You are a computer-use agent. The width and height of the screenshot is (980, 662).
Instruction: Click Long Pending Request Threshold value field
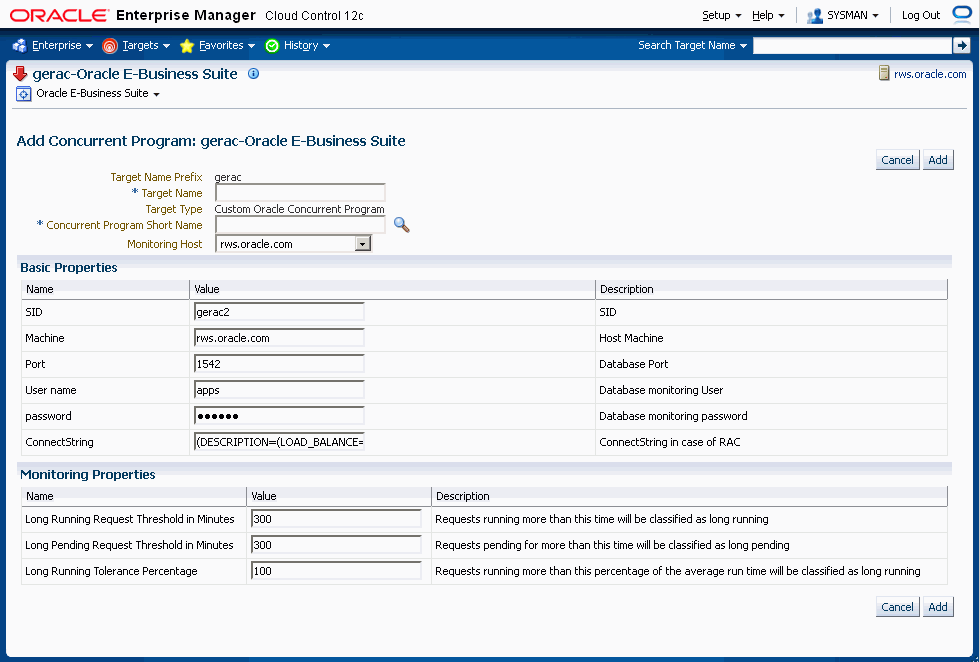pyautogui.click(x=336, y=545)
